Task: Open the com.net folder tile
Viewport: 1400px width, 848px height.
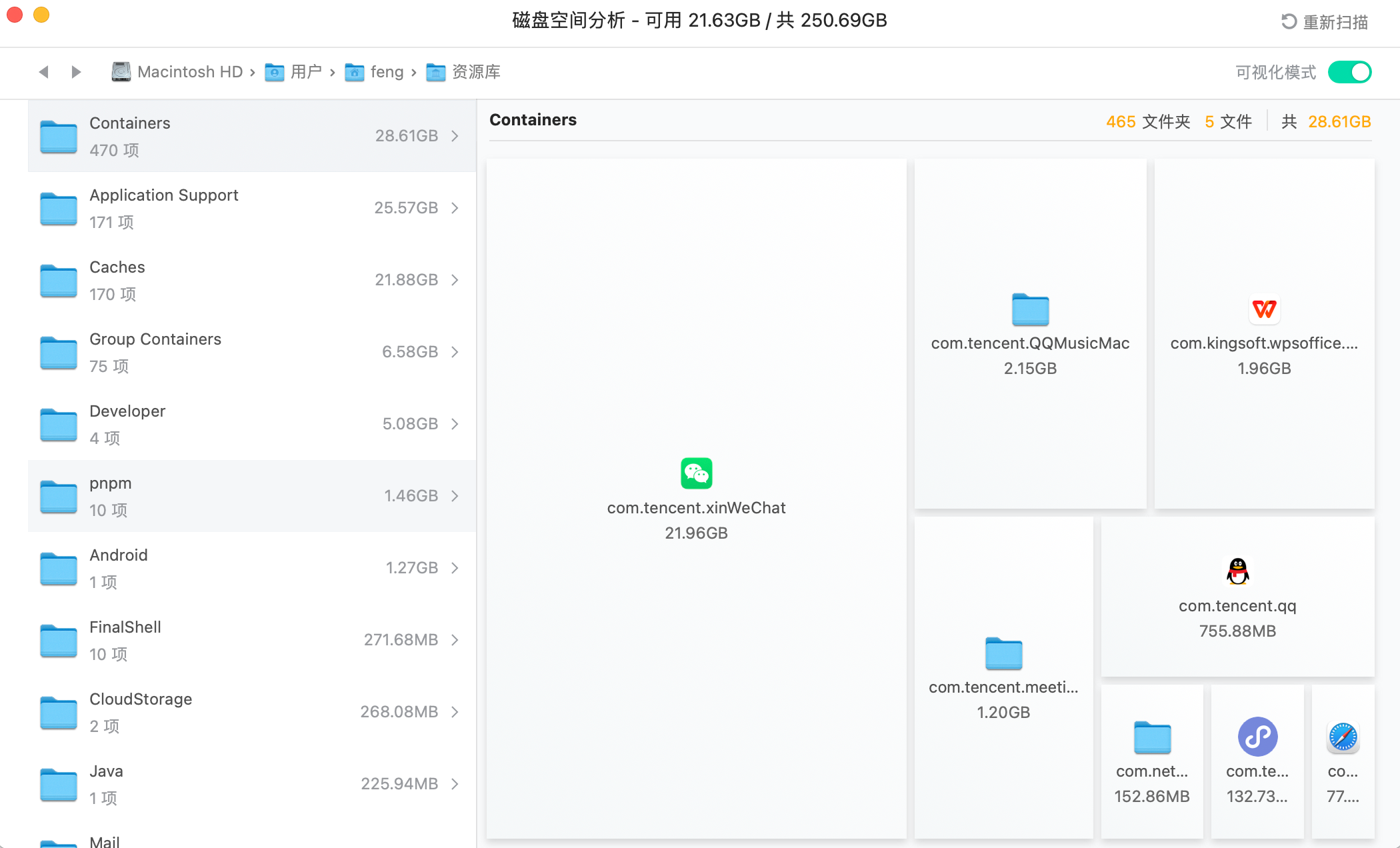Action: click(1152, 761)
